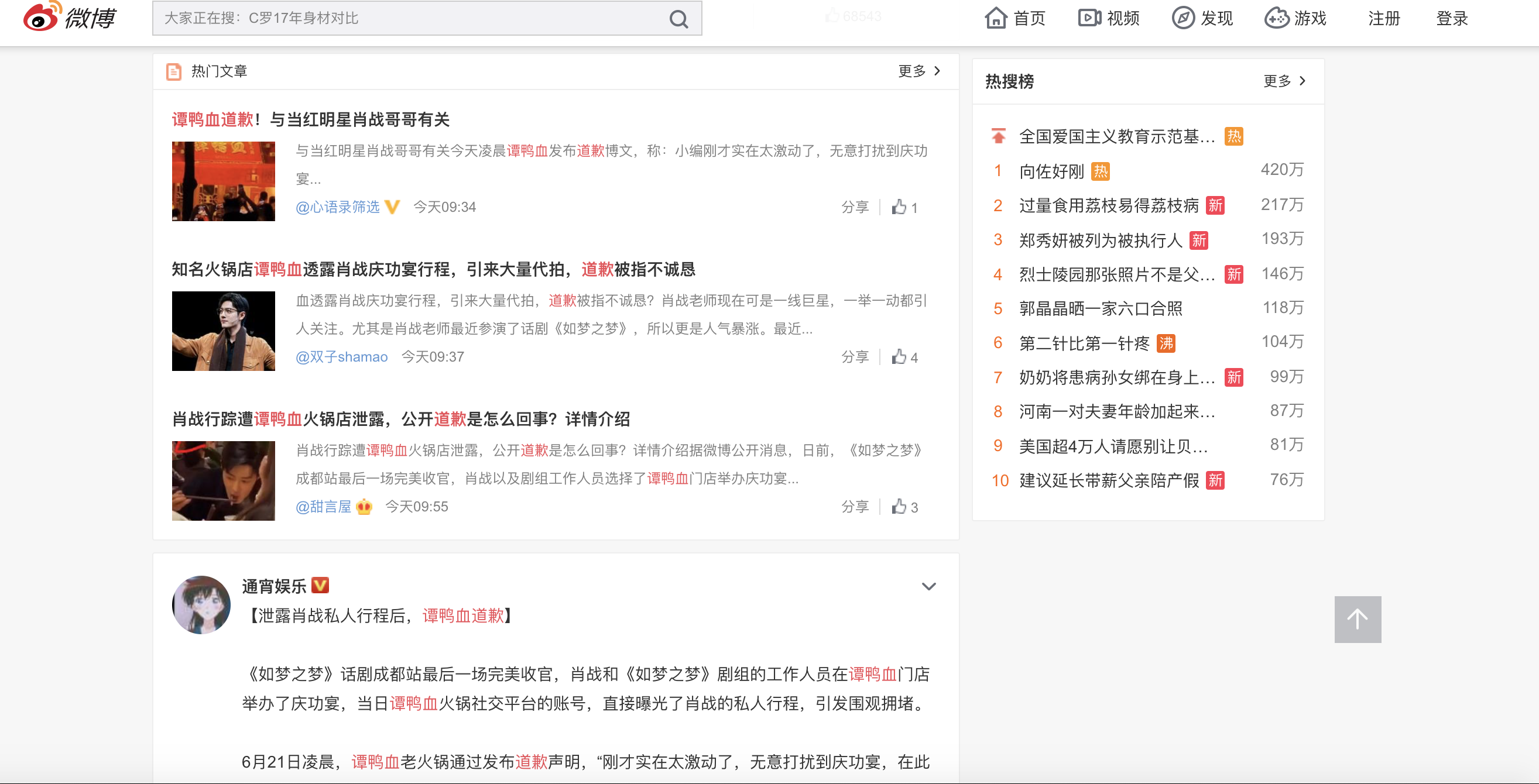Expand 更多 in 热搜榜 panel
Screen dimensions: 1539x784
pos(1285,81)
